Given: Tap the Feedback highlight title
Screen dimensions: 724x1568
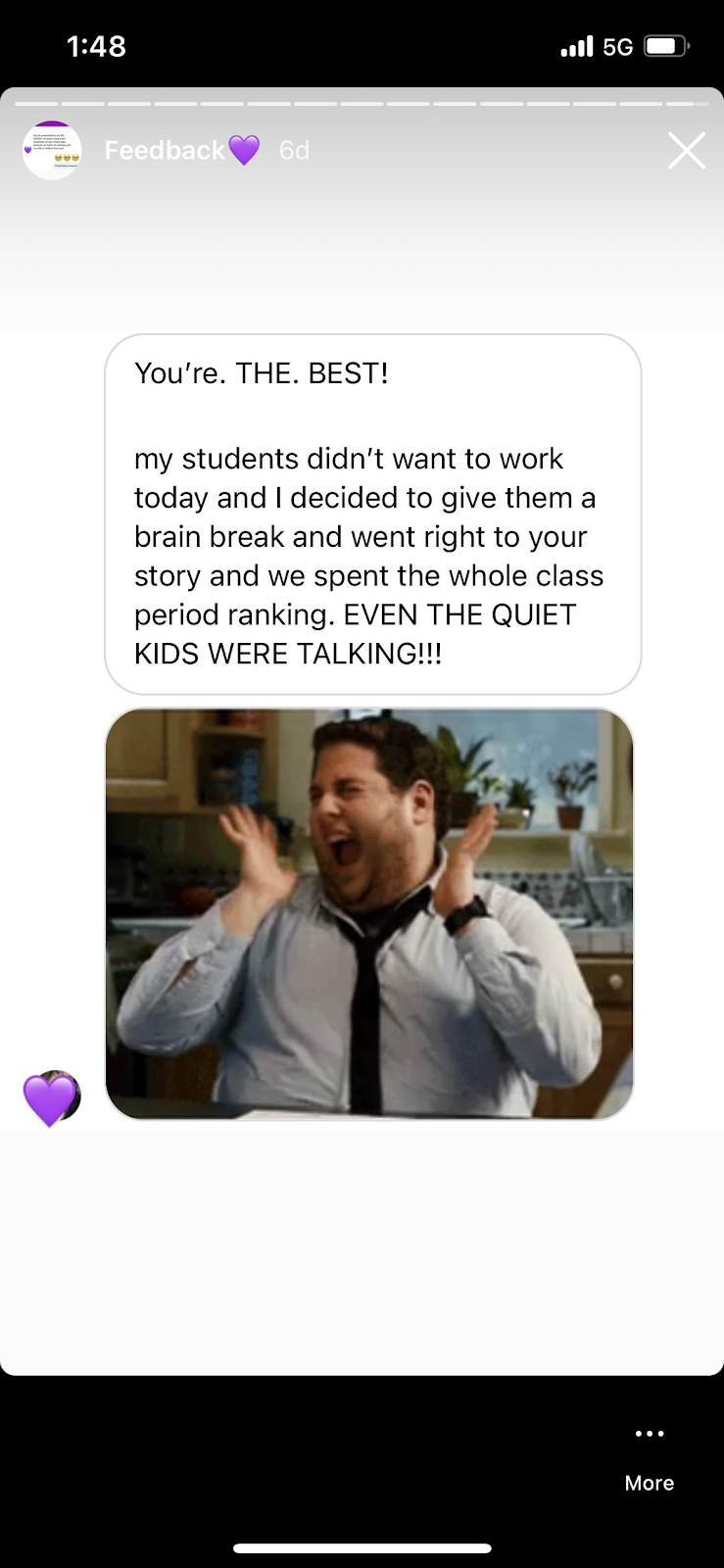Looking at the screenshot, I should [x=165, y=150].
